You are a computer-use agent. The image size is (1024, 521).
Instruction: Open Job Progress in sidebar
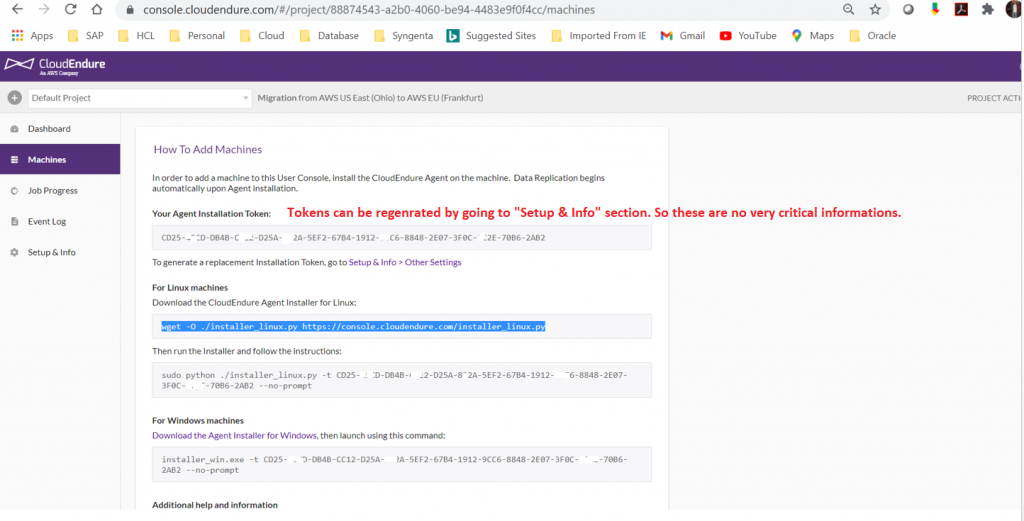[60, 191]
